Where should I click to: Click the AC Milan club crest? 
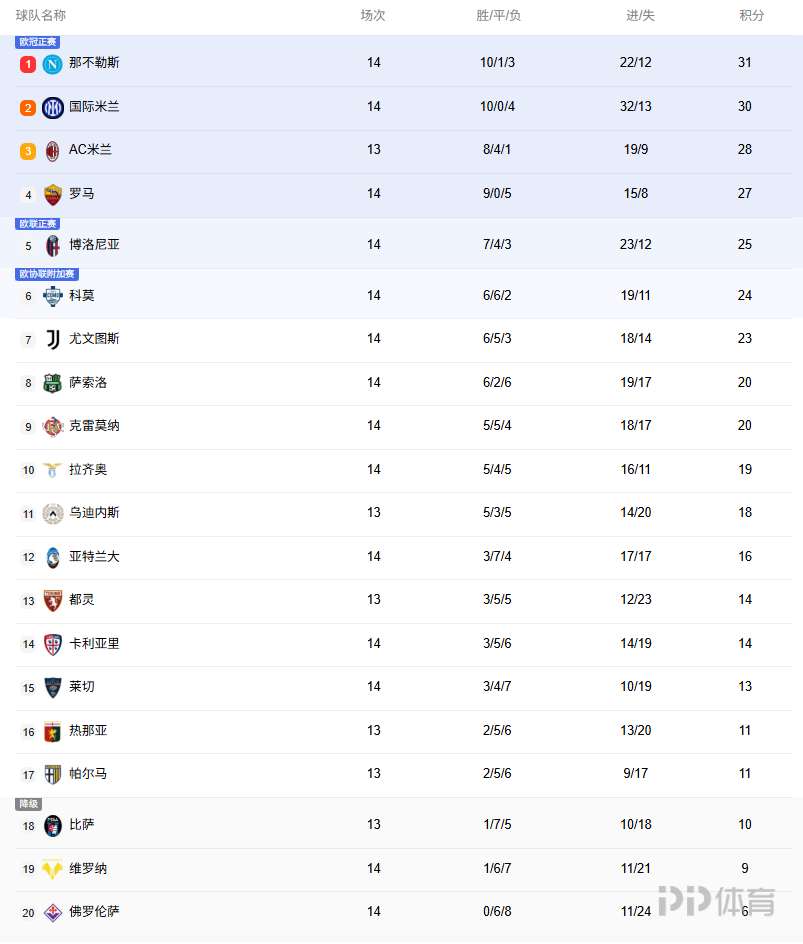53,151
